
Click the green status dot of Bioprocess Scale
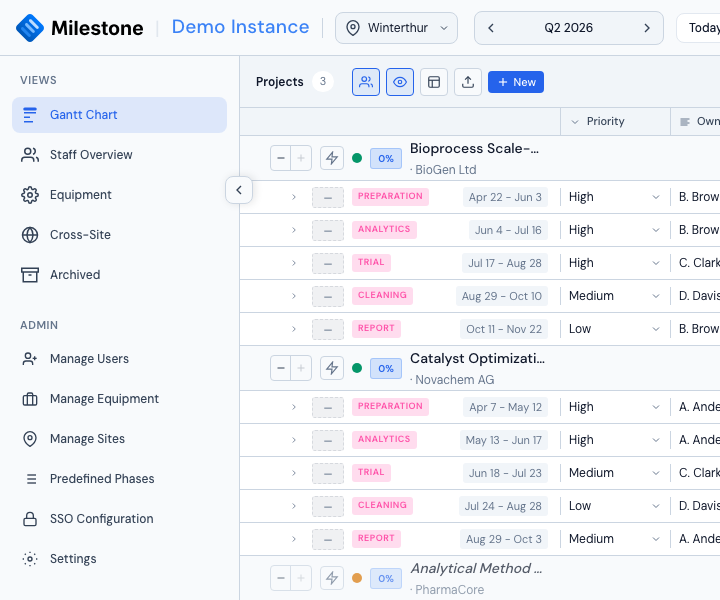click(x=357, y=158)
